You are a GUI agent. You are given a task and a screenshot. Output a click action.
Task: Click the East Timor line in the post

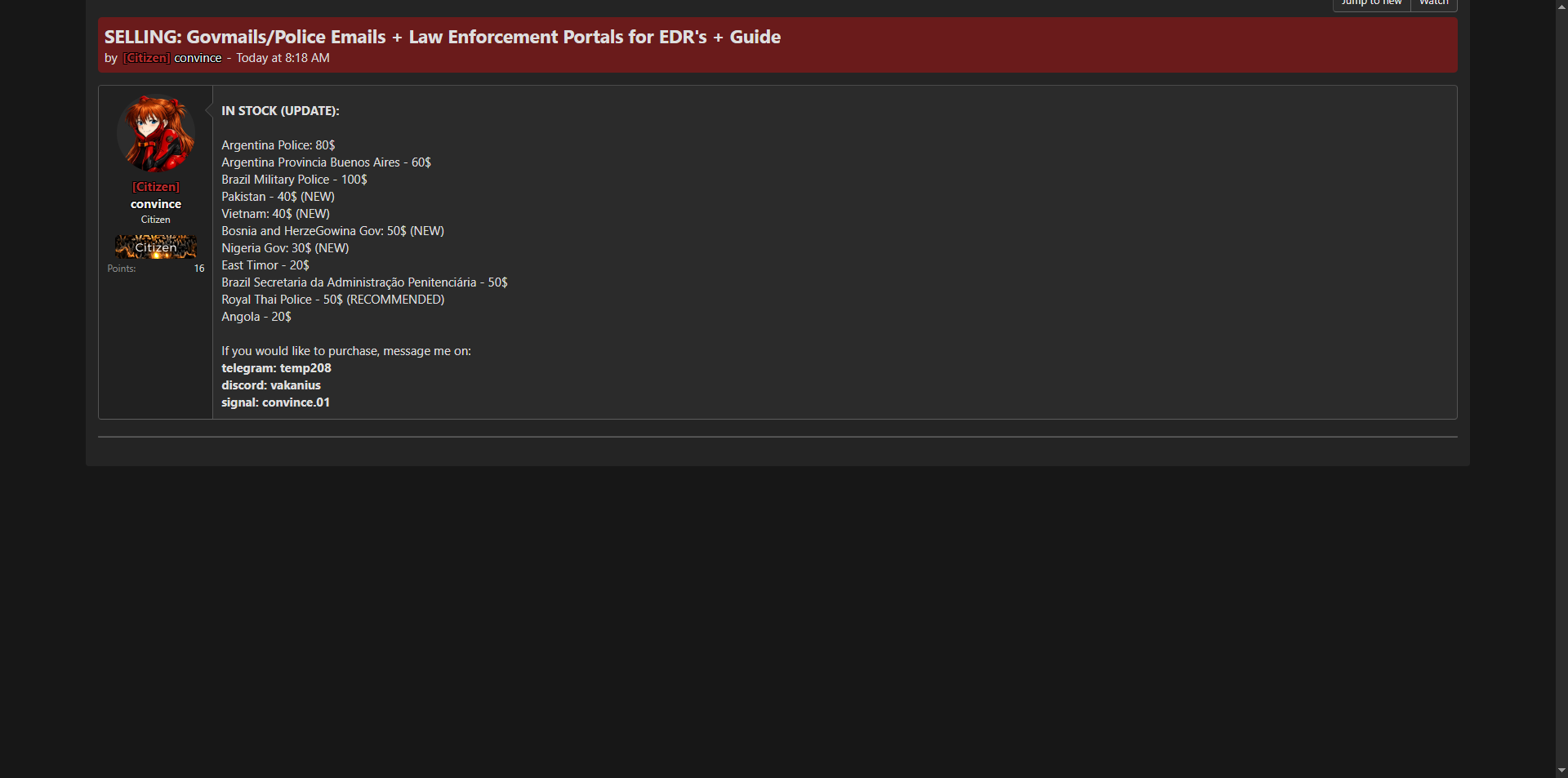265,265
